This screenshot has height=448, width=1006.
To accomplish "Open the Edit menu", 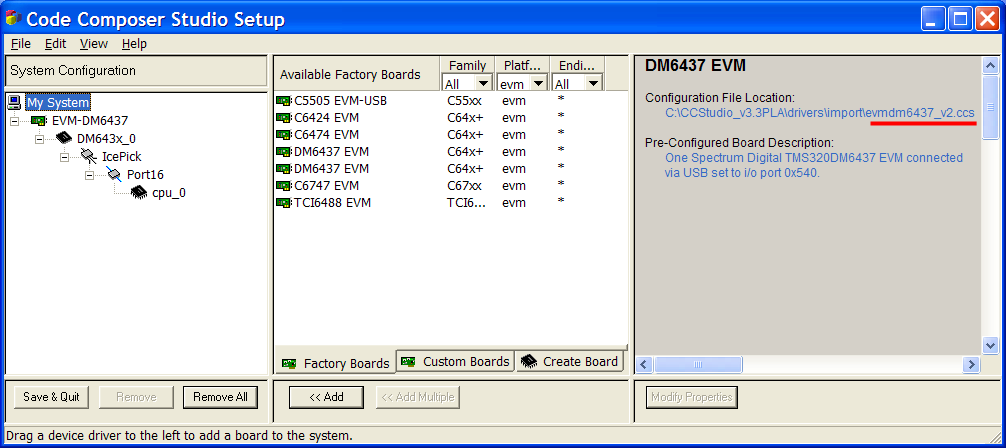I will (55, 44).
